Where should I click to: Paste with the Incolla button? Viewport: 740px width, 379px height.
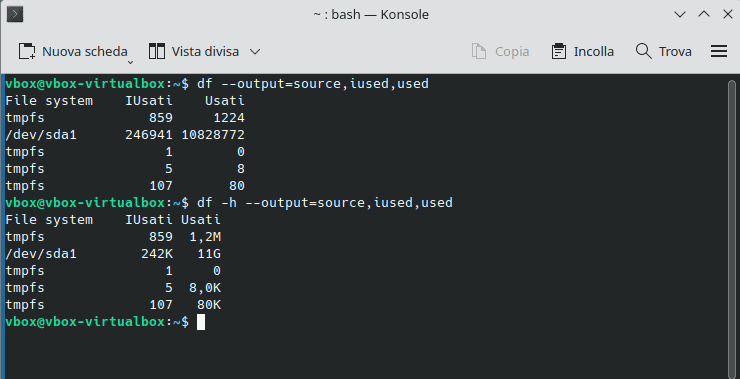coord(583,51)
